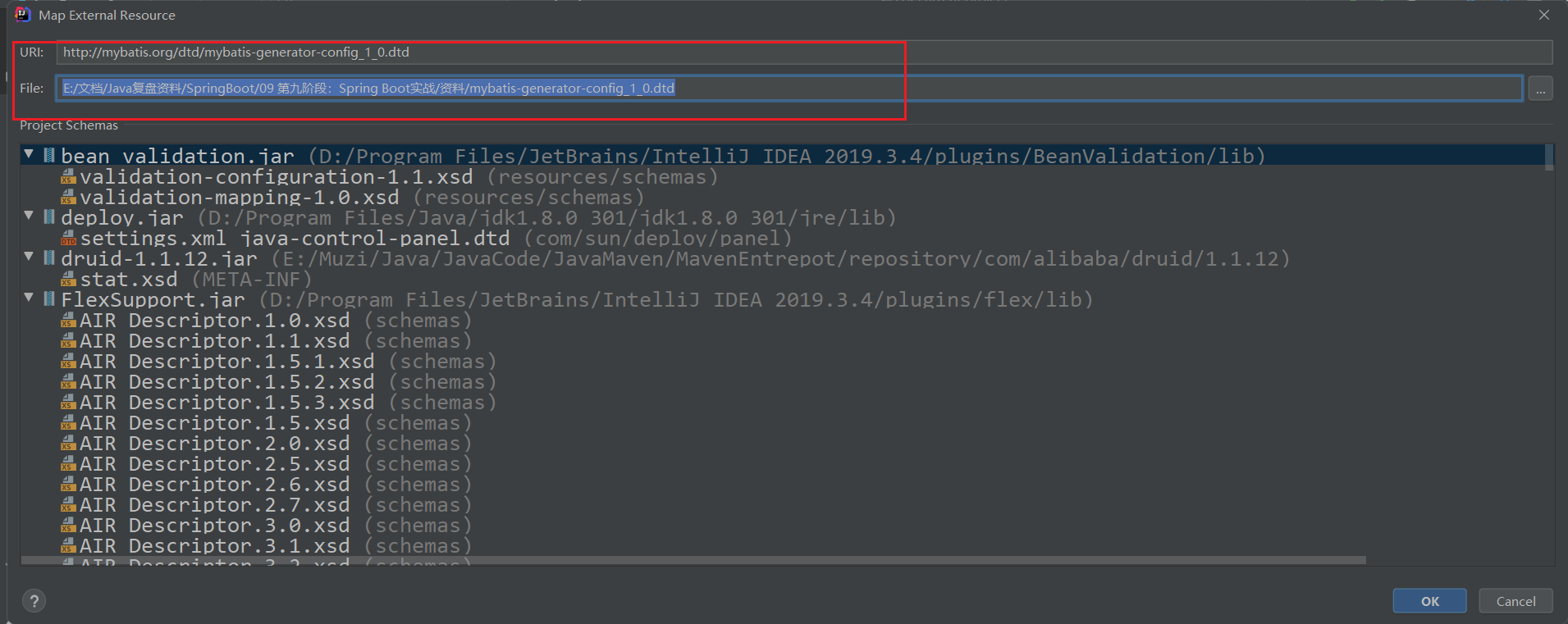The width and height of the screenshot is (1568, 624).
Task: Collapse the druid-1.1.12.jar tree node
Action: [x=29, y=256]
